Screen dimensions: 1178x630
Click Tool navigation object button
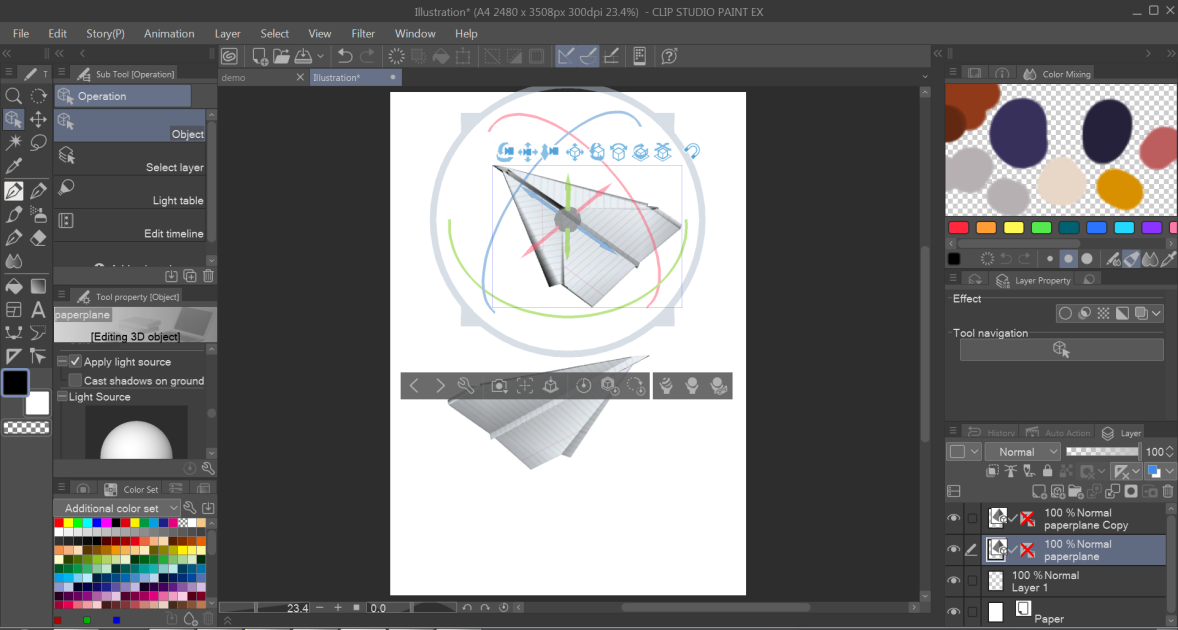[1061, 349]
